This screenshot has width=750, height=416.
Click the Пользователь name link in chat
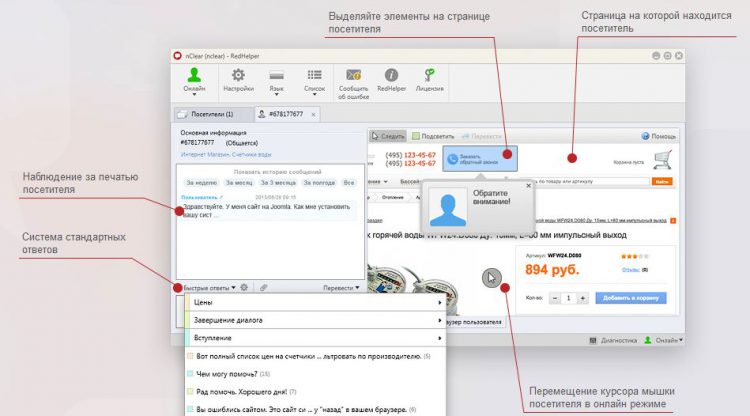point(199,197)
